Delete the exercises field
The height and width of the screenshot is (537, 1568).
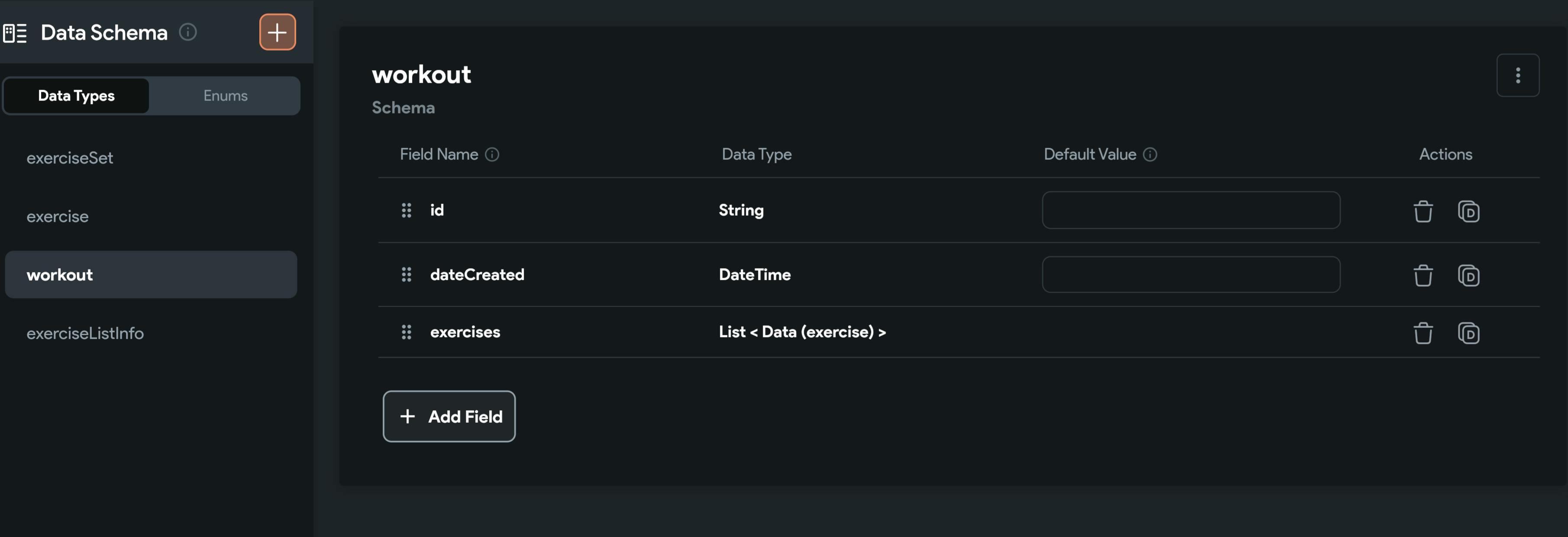[1423, 333]
